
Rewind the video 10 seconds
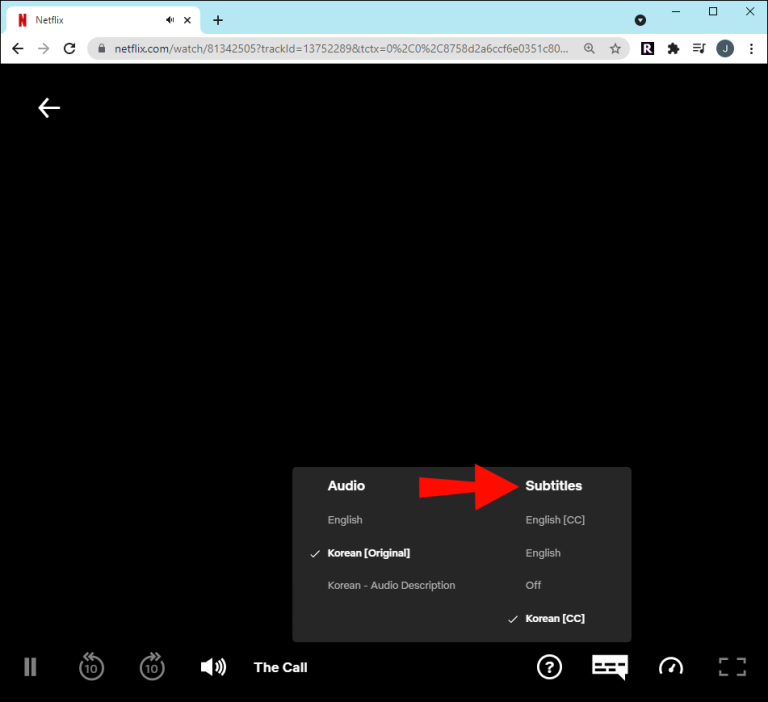[91, 667]
